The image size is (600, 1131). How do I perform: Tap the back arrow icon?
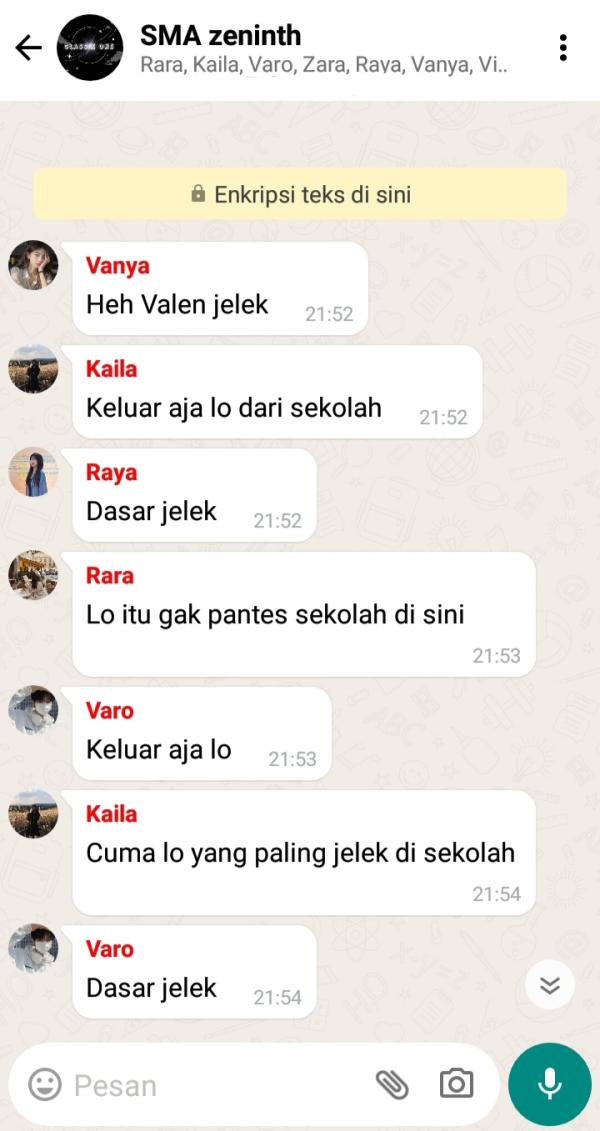point(29,48)
